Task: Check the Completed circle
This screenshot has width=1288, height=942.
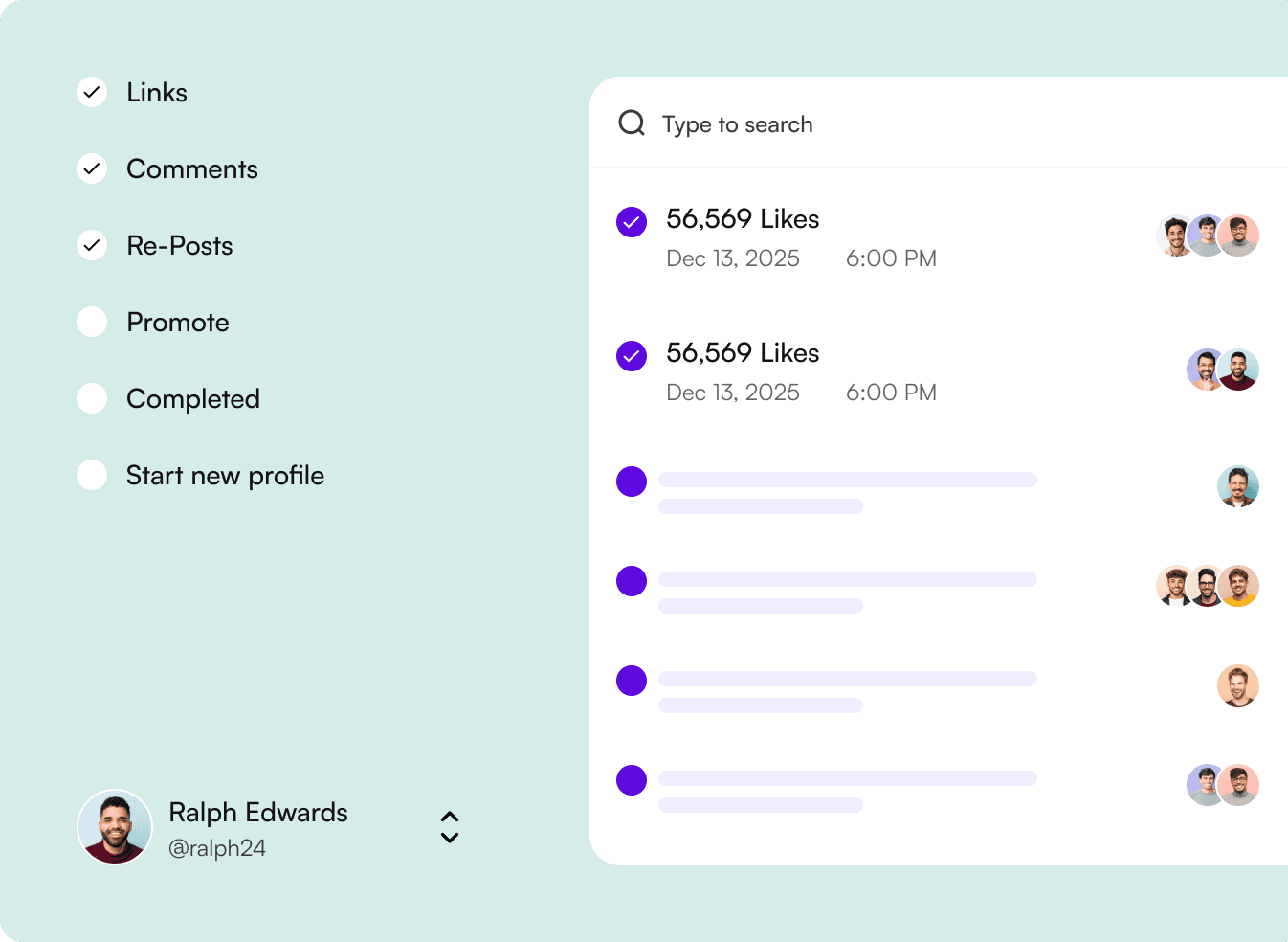Action: [x=92, y=398]
